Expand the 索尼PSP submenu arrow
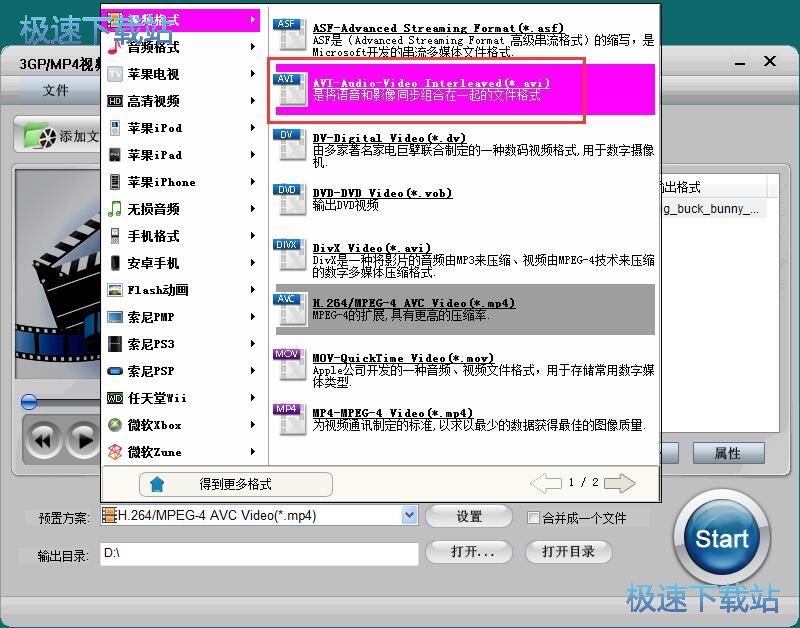The image size is (800, 628). (x=253, y=371)
